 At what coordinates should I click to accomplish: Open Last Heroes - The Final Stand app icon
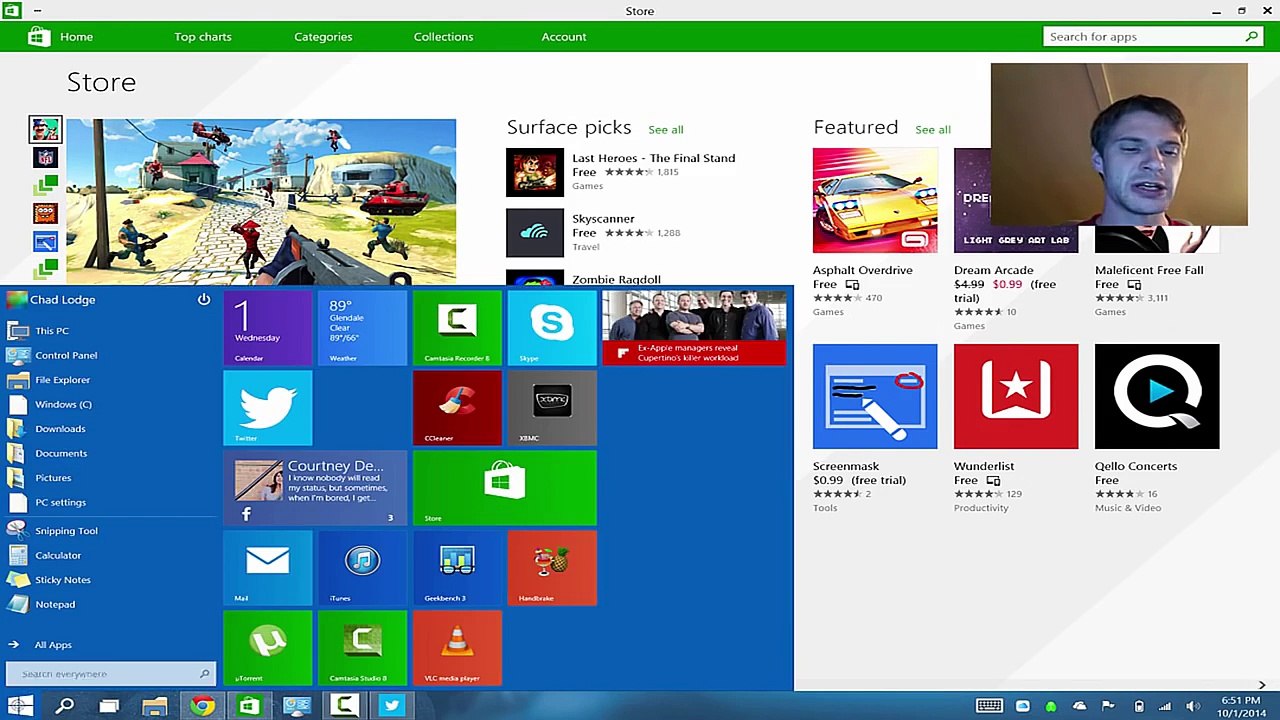(x=535, y=172)
